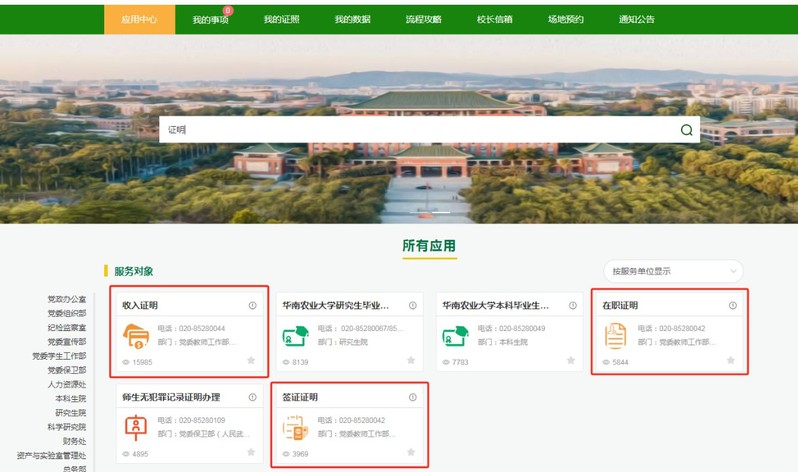Star the 签证证明 service card
Image resolution: width=798 pixels, height=472 pixels.
(411, 453)
